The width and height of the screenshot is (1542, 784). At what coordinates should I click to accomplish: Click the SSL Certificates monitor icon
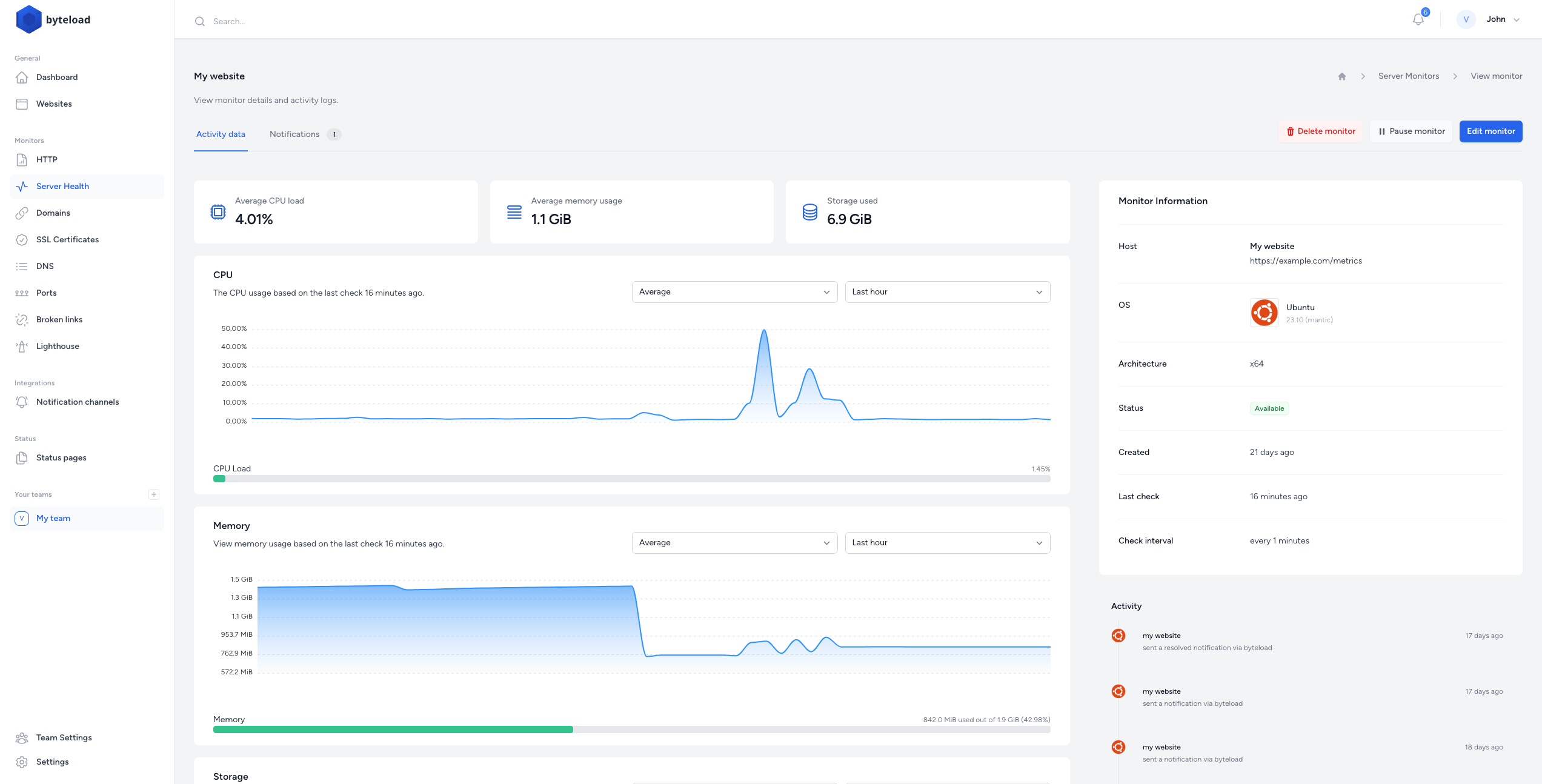pyautogui.click(x=22, y=239)
